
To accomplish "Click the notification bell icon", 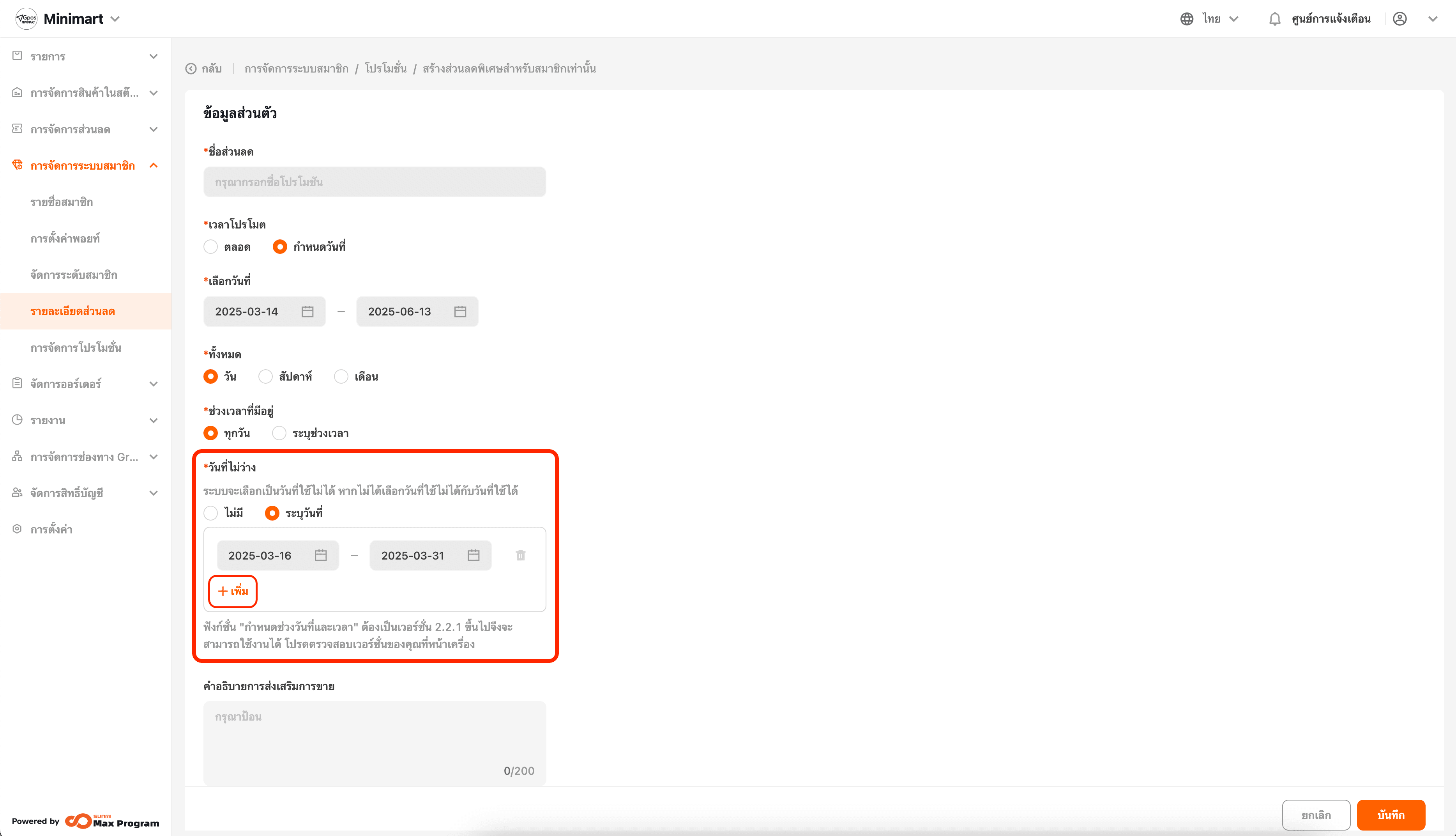I will point(1274,19).
